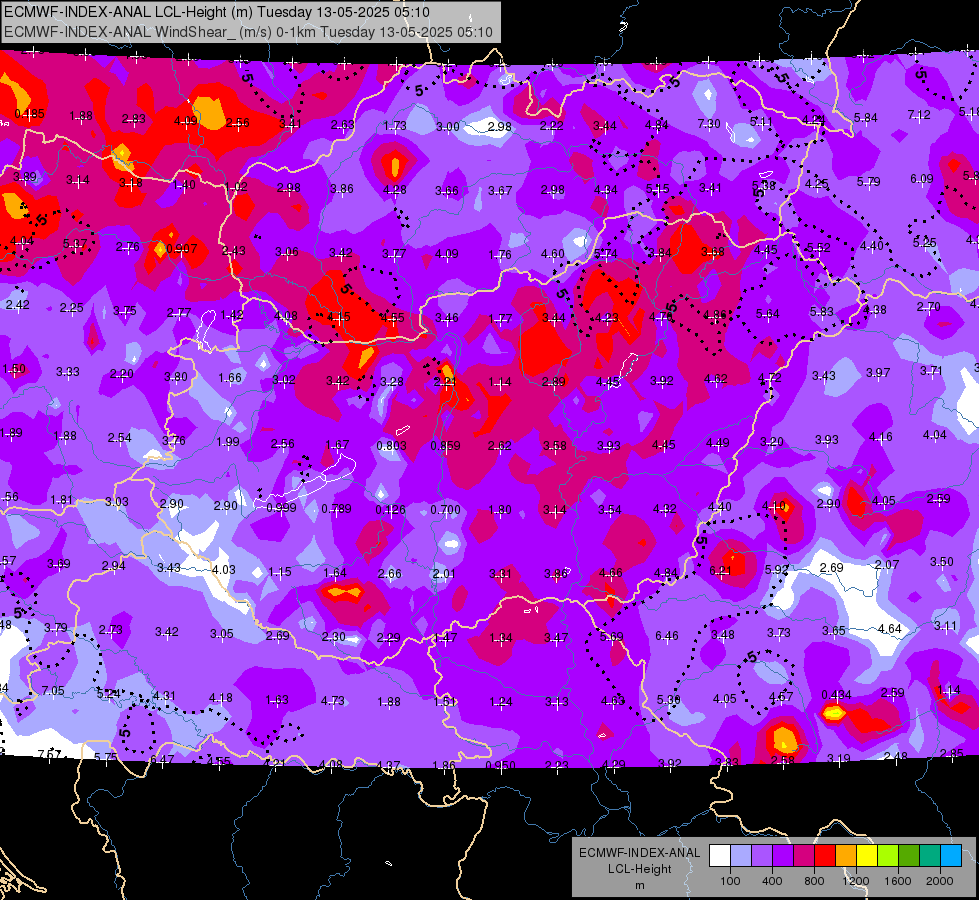Click the wind shear value 5.79

point(868,181)
